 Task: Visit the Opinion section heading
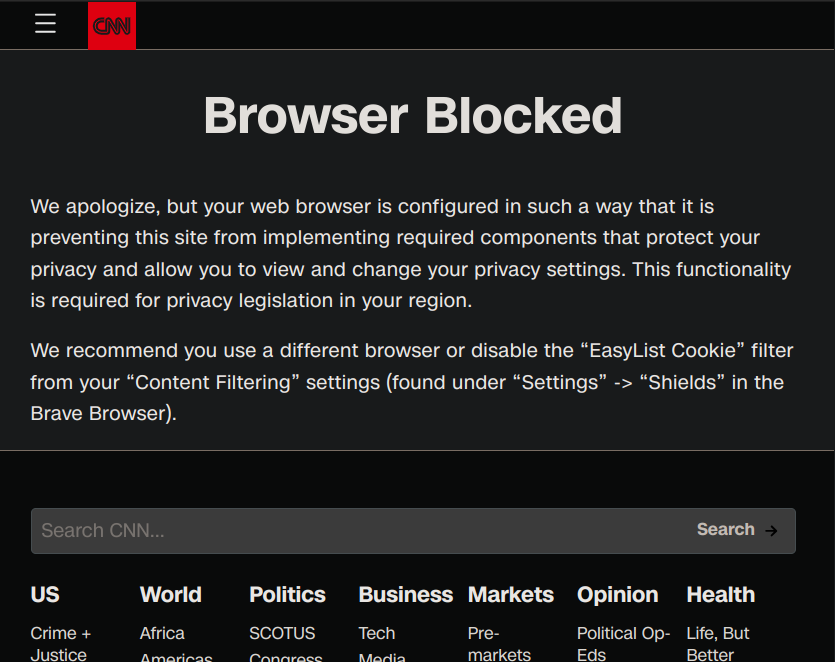(617, 595)
